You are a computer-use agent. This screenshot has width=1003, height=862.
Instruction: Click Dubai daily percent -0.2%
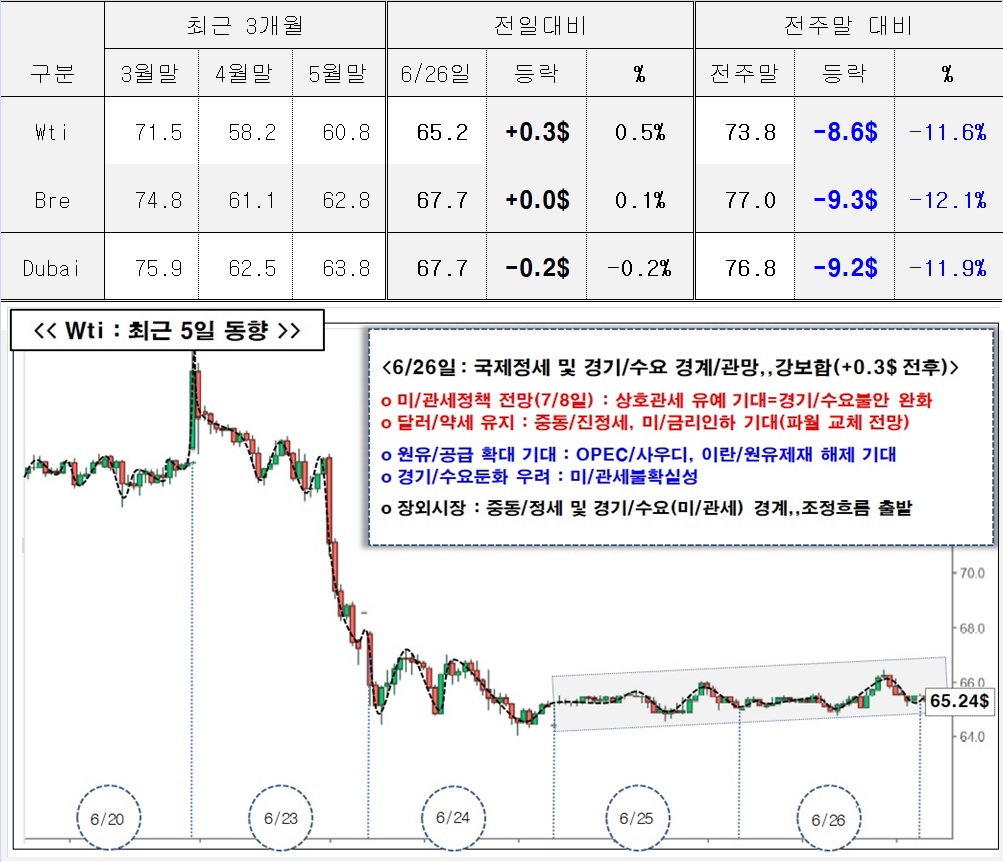(640, 268)
